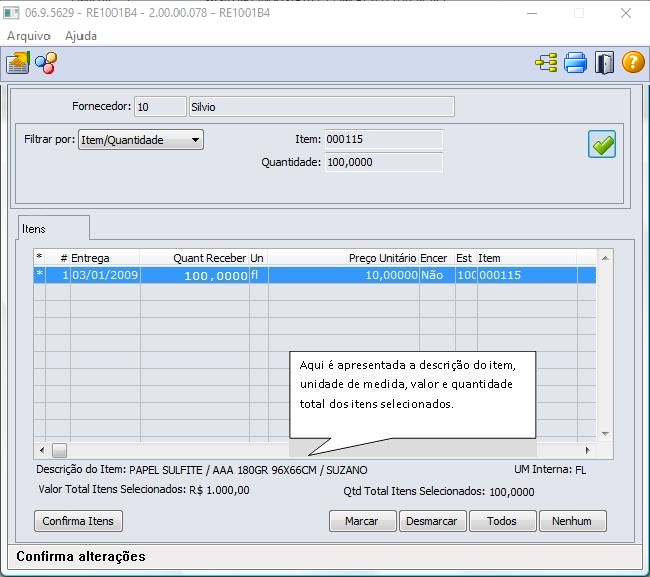Click the Un column header

click(259, 258)
